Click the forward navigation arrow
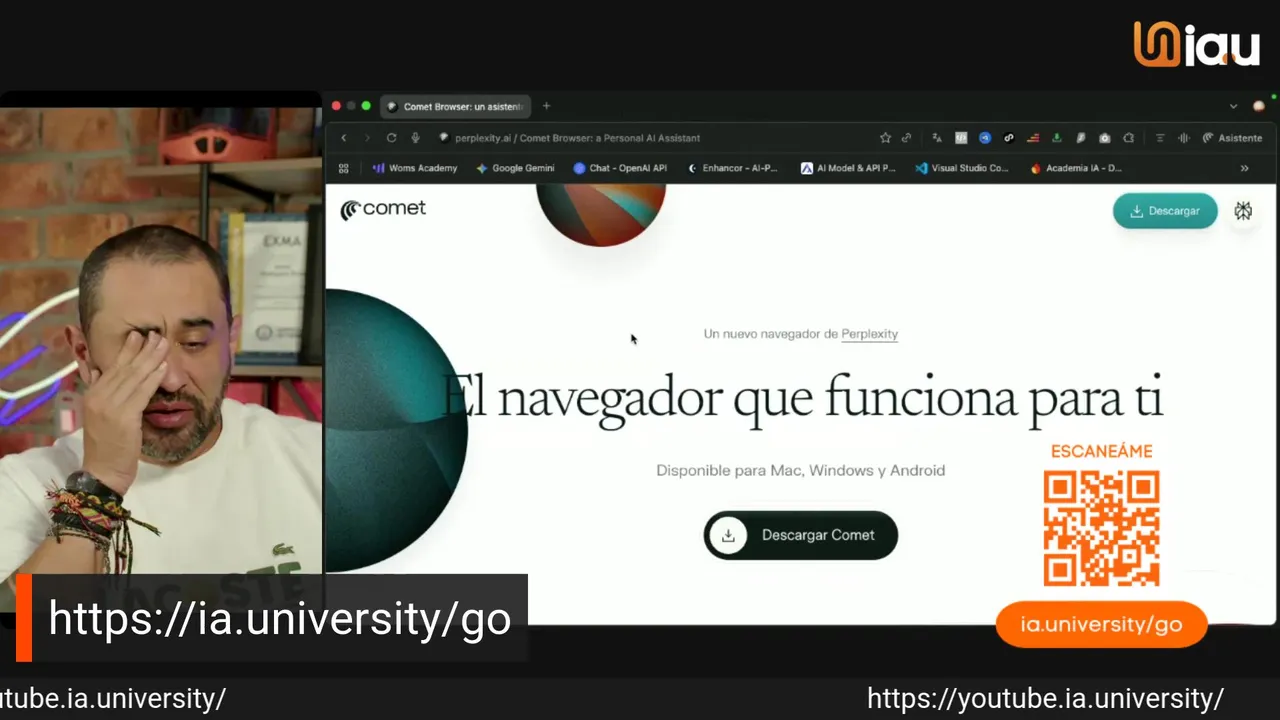Viewport: 1280px width, 720px height. pos(367,138)
